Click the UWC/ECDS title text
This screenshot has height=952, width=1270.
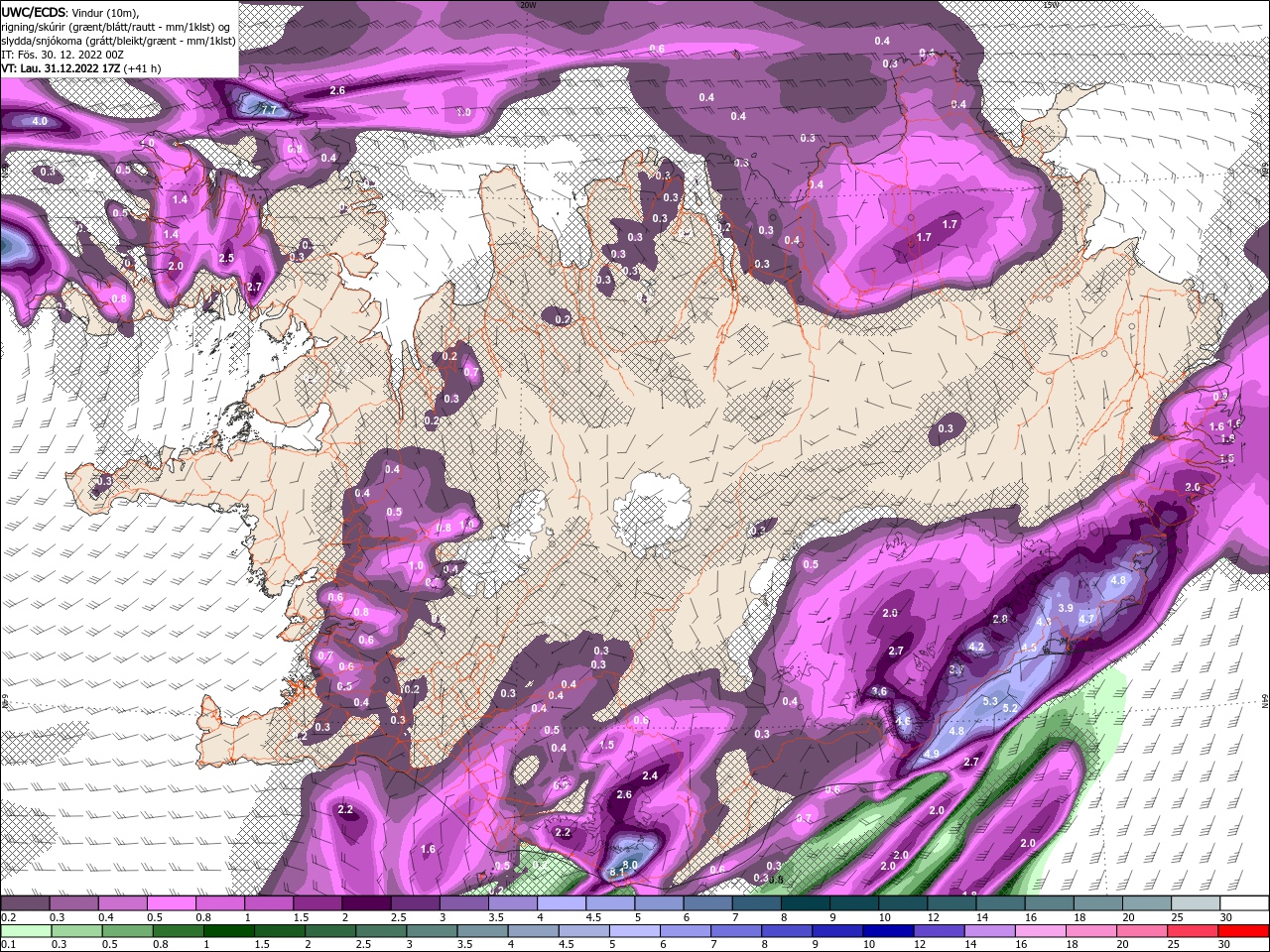pos(33,11)
